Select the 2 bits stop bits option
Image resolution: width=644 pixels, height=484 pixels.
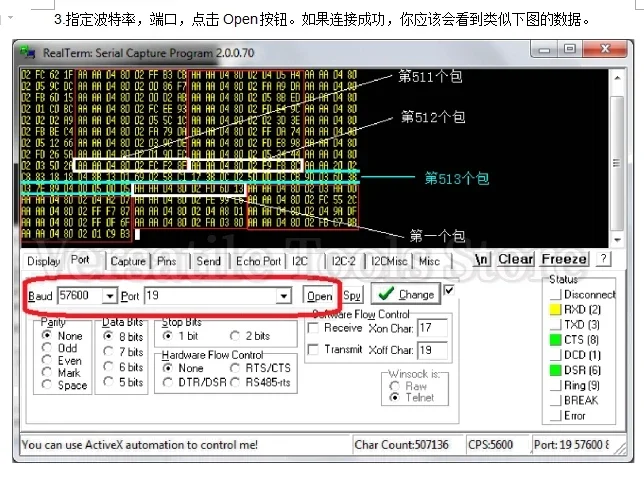pos(235,336)
